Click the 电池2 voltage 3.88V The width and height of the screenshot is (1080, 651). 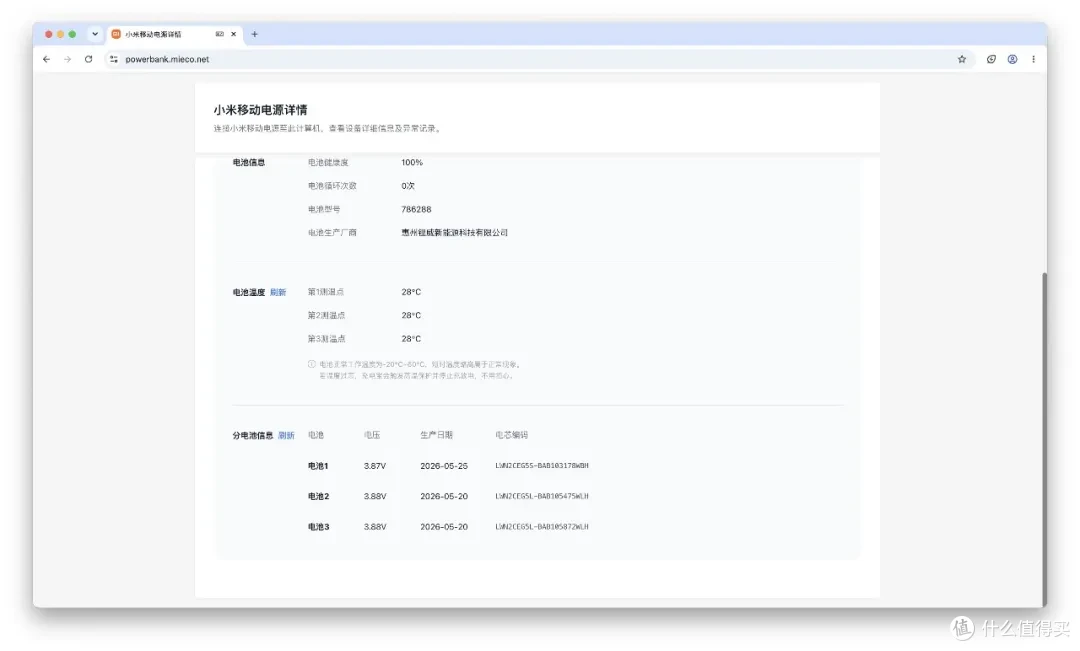375,497
